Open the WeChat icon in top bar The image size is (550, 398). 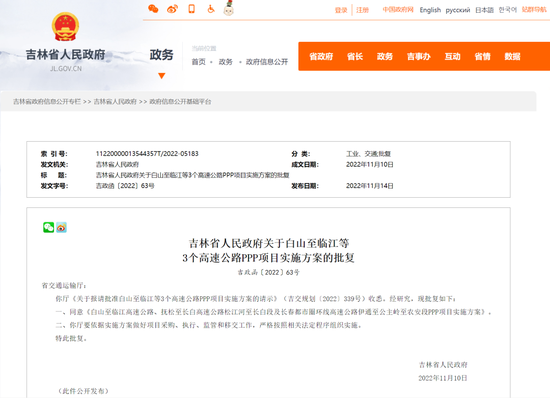pos(153,9)
